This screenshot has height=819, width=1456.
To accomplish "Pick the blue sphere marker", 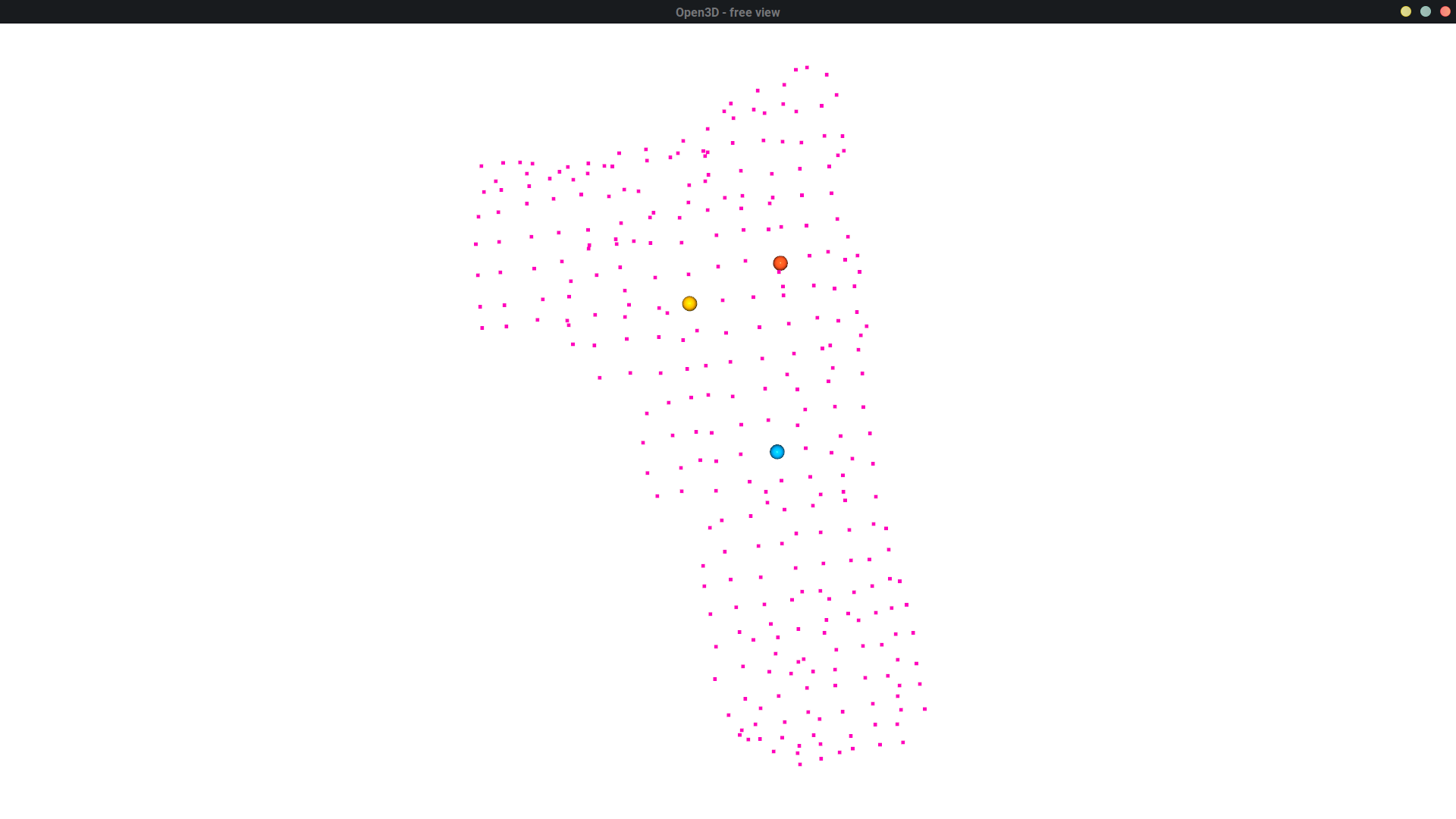I will [777, 452].
